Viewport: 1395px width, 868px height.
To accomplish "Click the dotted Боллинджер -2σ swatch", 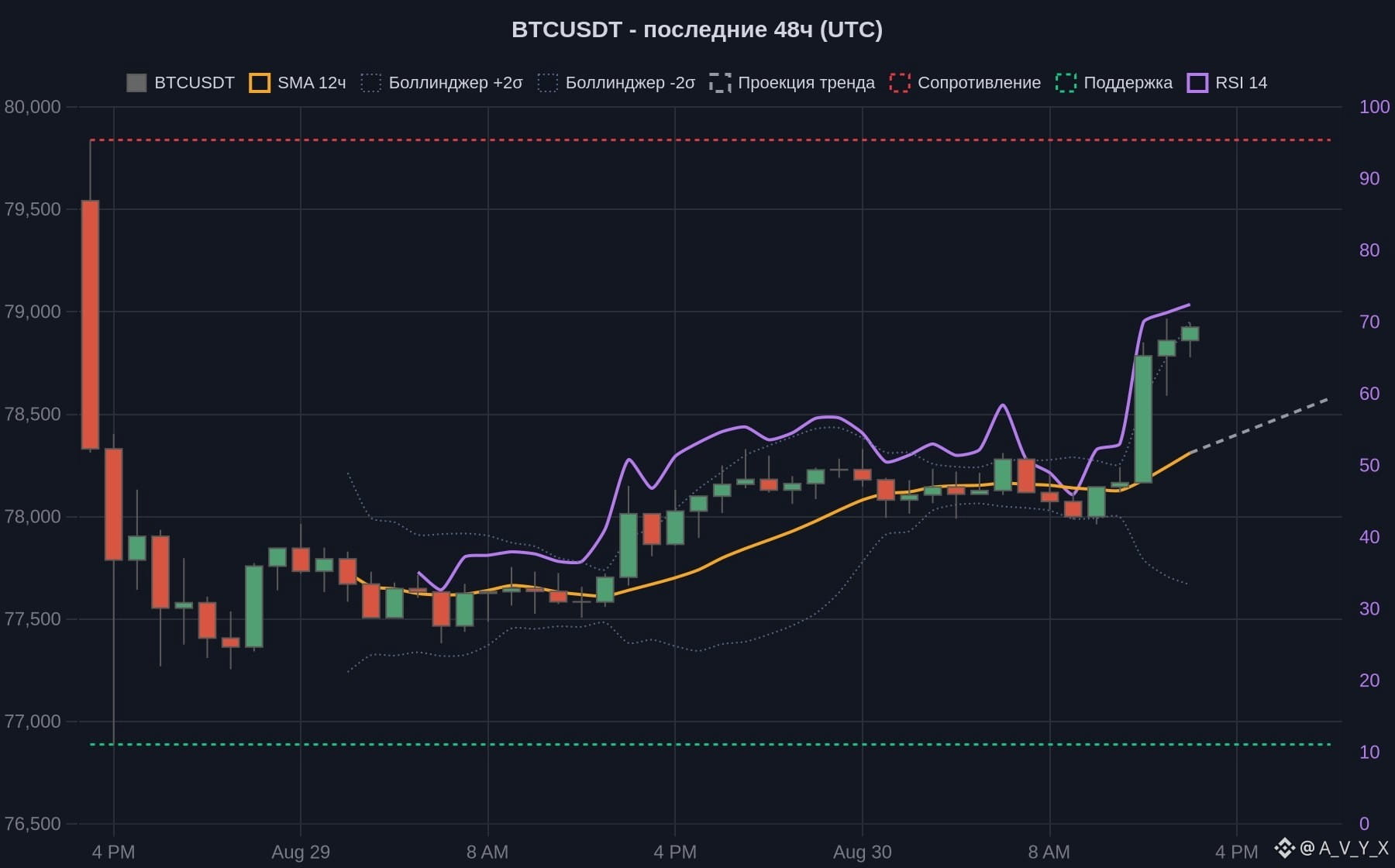I will click(x=548, y=83).
